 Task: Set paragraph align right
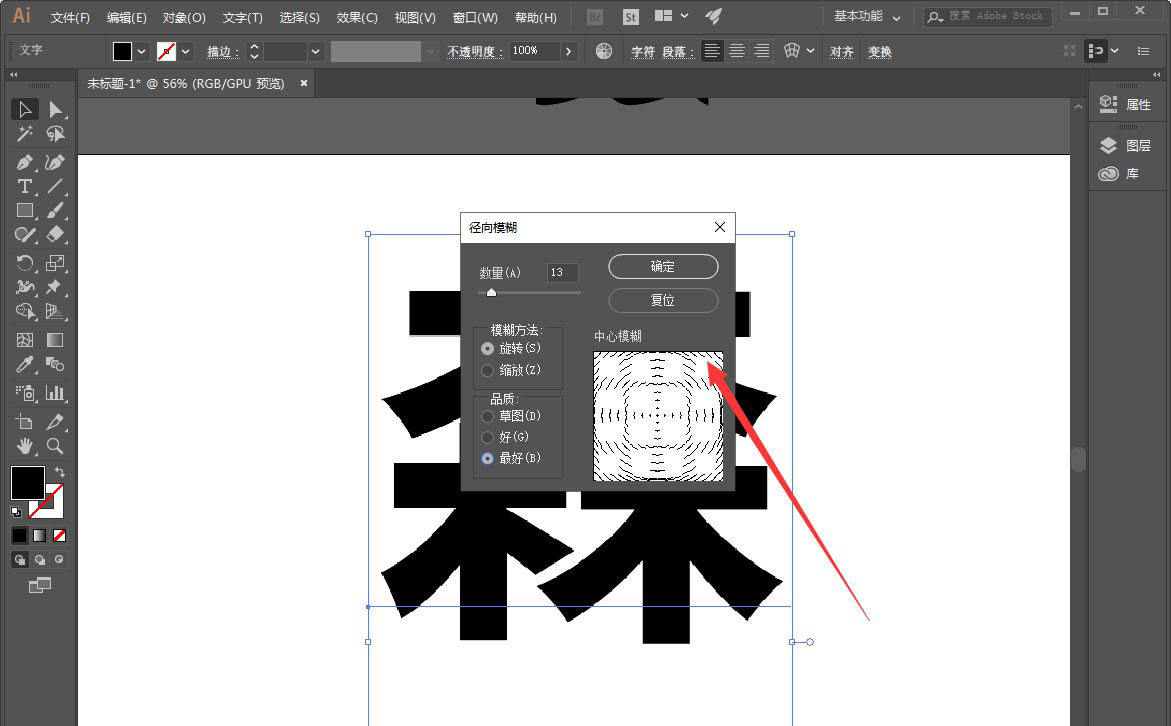coord(762,51)
